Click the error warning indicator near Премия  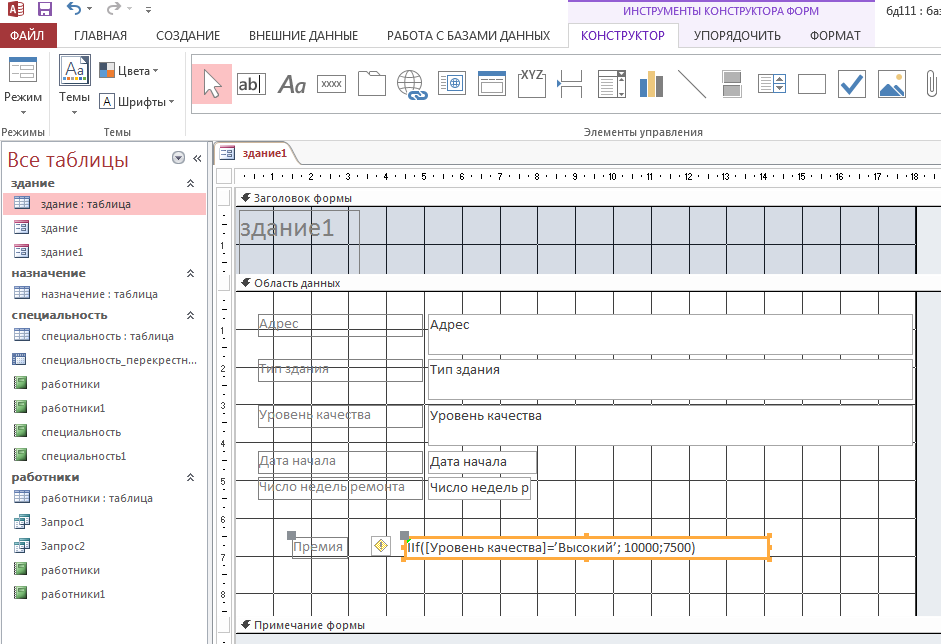[381, 546]
